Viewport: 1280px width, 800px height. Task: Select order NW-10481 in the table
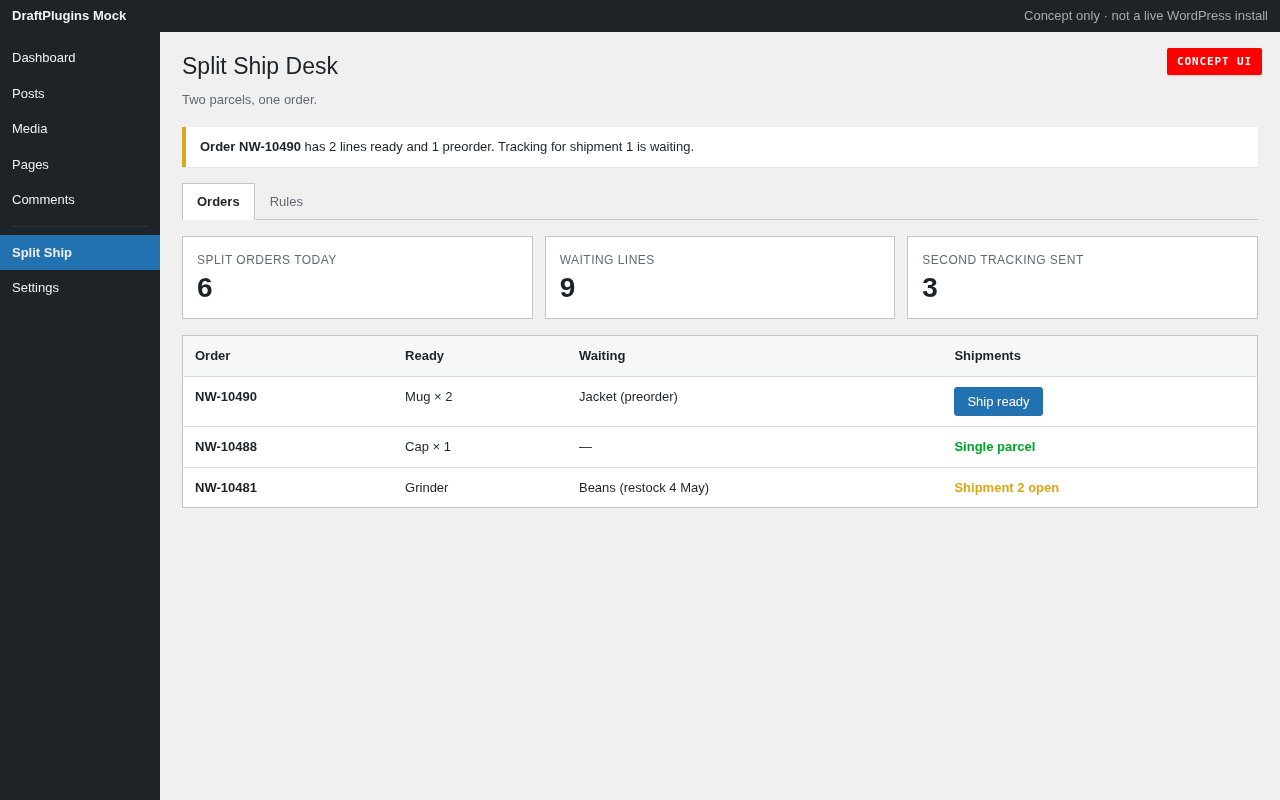(226, 488)
